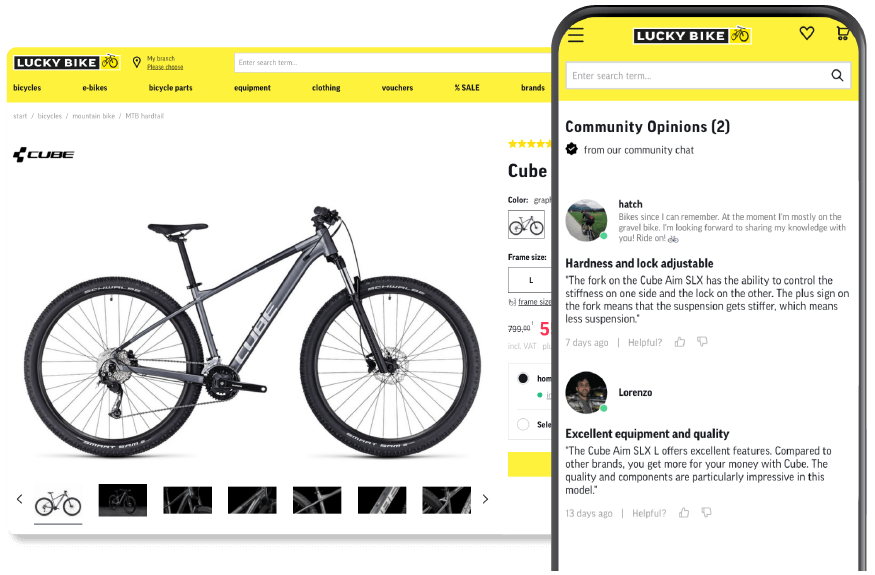Give thumbs up to Lorenzo's review

pos(684,512)
